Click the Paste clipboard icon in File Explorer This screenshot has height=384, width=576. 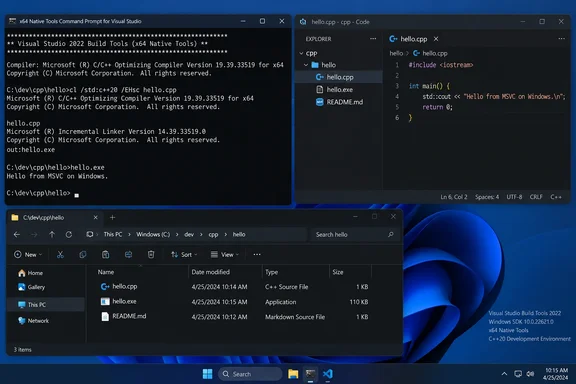105,254
